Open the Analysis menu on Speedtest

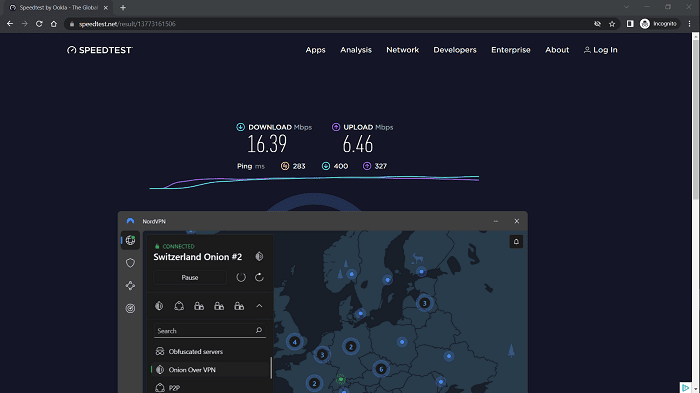[x=356, y=50]
